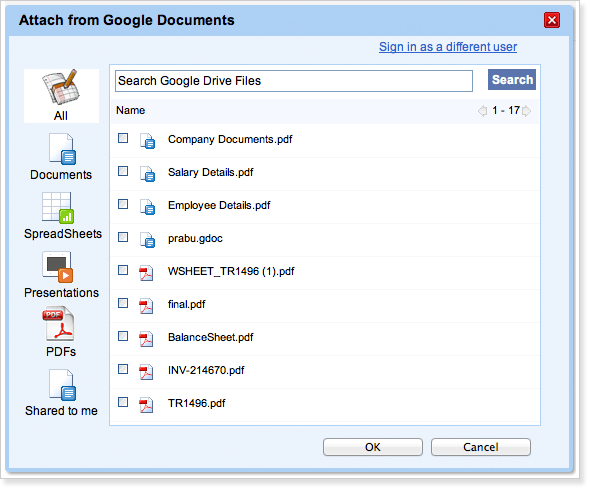
Task: Check the Salary Details.pdf checkbox
Action: click(x=123, y=171)
